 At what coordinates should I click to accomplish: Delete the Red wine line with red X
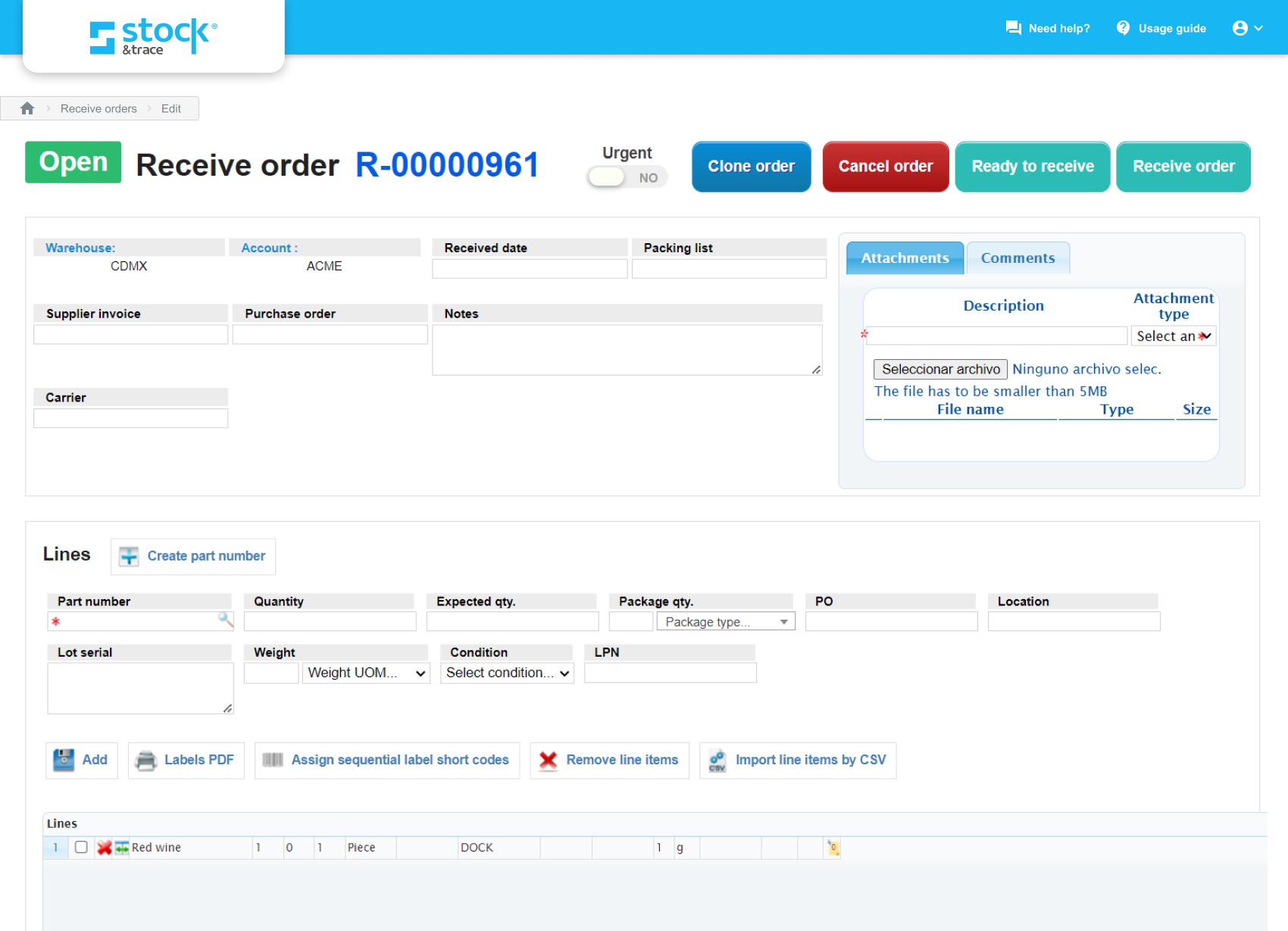[105, 848]
